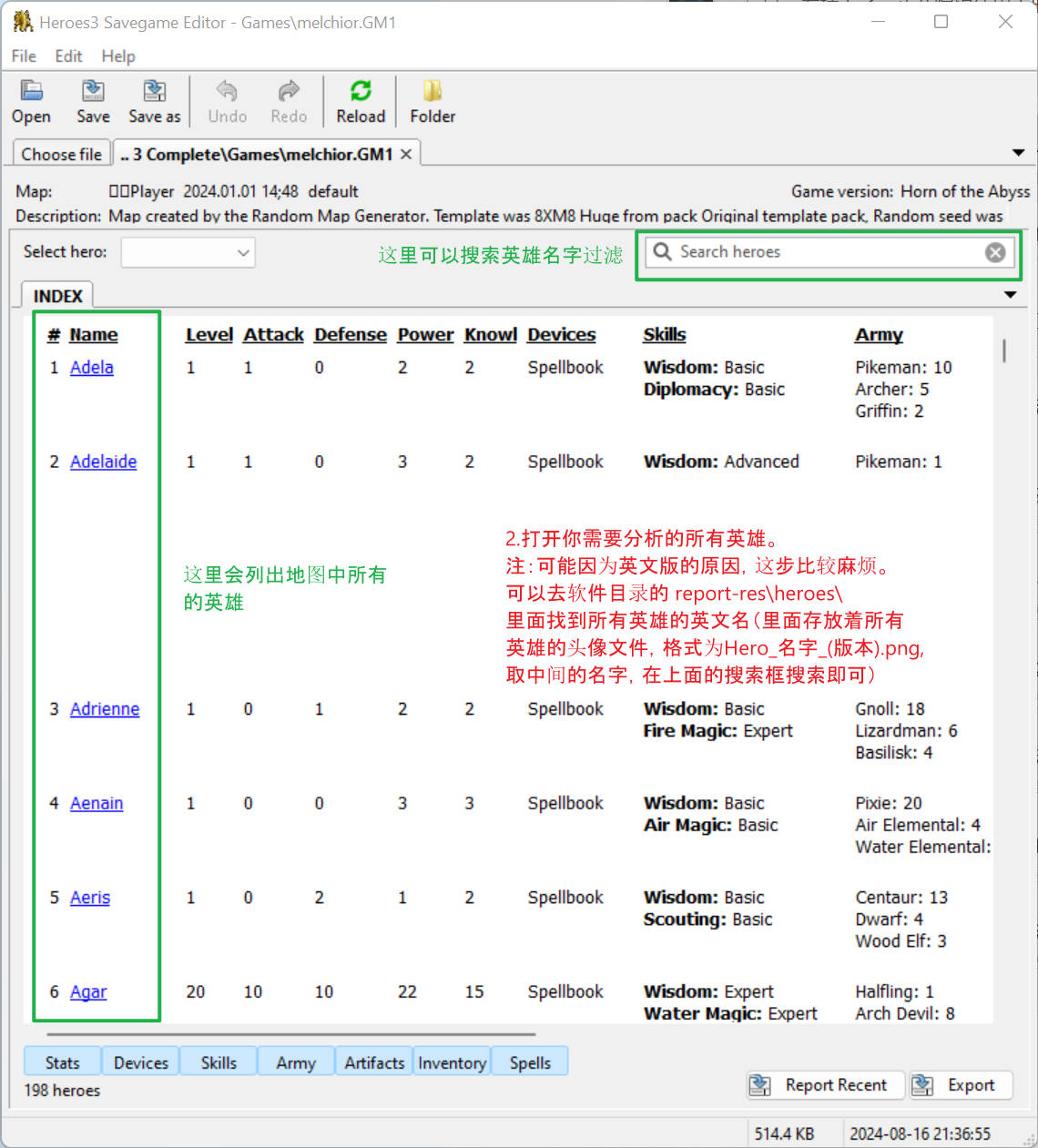This screenshot has width=1038, height=1148.
Task: Sort by the Attack column header
Action: (273, 335)
